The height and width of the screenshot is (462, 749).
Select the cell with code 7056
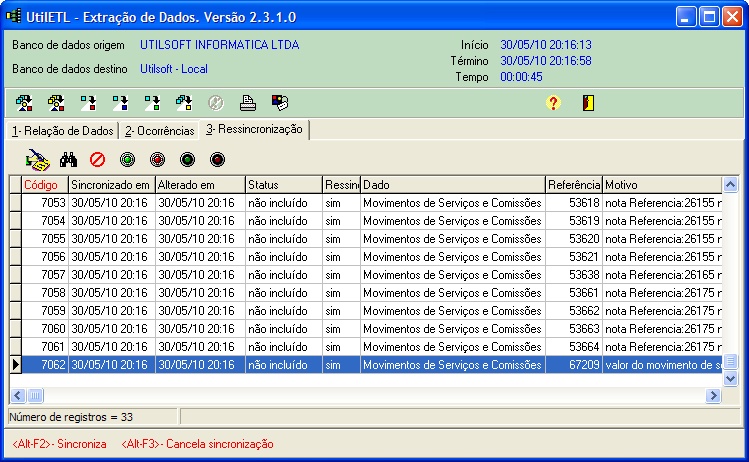(x=45, y=257)
